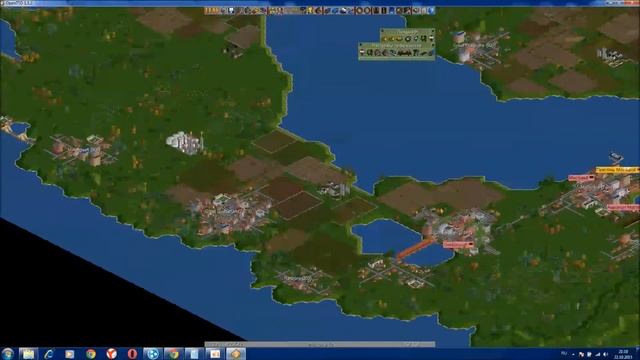This screenshot has height=360, width=640.
Task: Launch Internet Explorer from the taskbar
Action: tap(49, 354)
